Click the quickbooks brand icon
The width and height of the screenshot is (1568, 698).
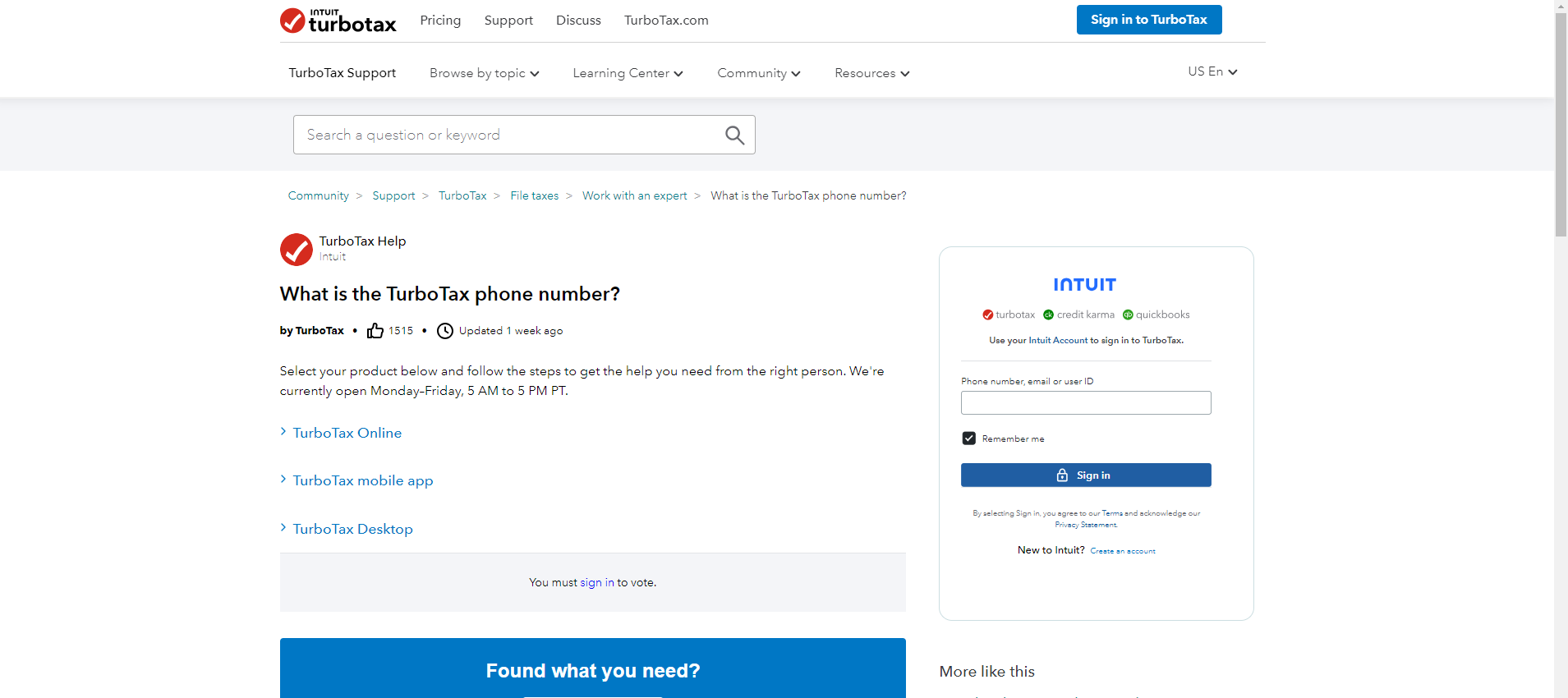click(x=1128, y=315)
